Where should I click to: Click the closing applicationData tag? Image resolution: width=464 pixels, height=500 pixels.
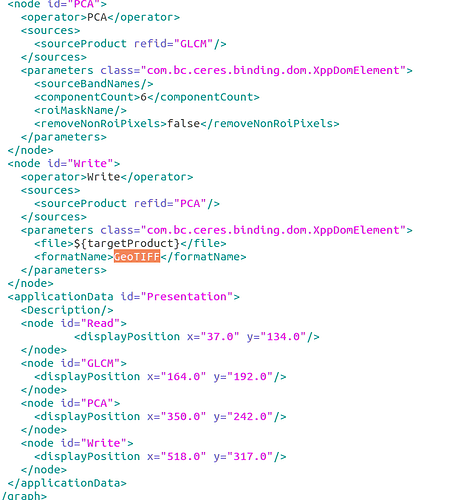(x=67, y=483)
